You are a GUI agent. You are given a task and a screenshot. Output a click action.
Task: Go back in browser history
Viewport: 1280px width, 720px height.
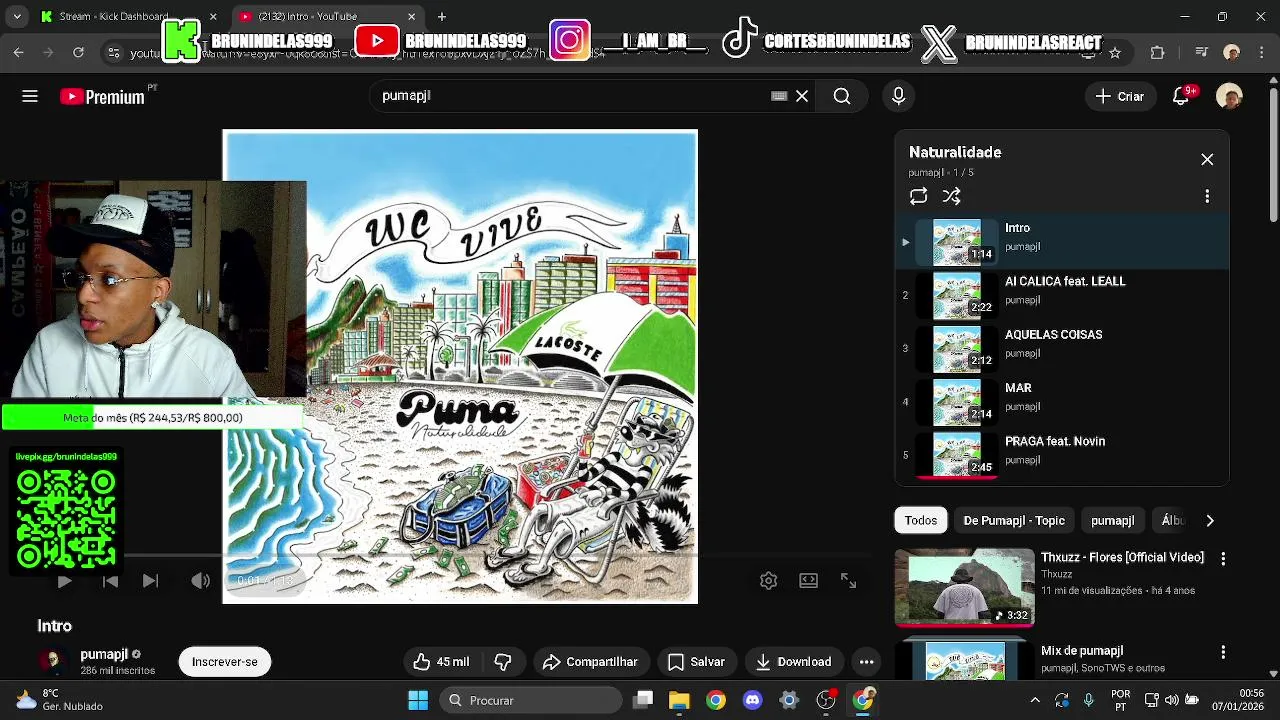point(18,52)
